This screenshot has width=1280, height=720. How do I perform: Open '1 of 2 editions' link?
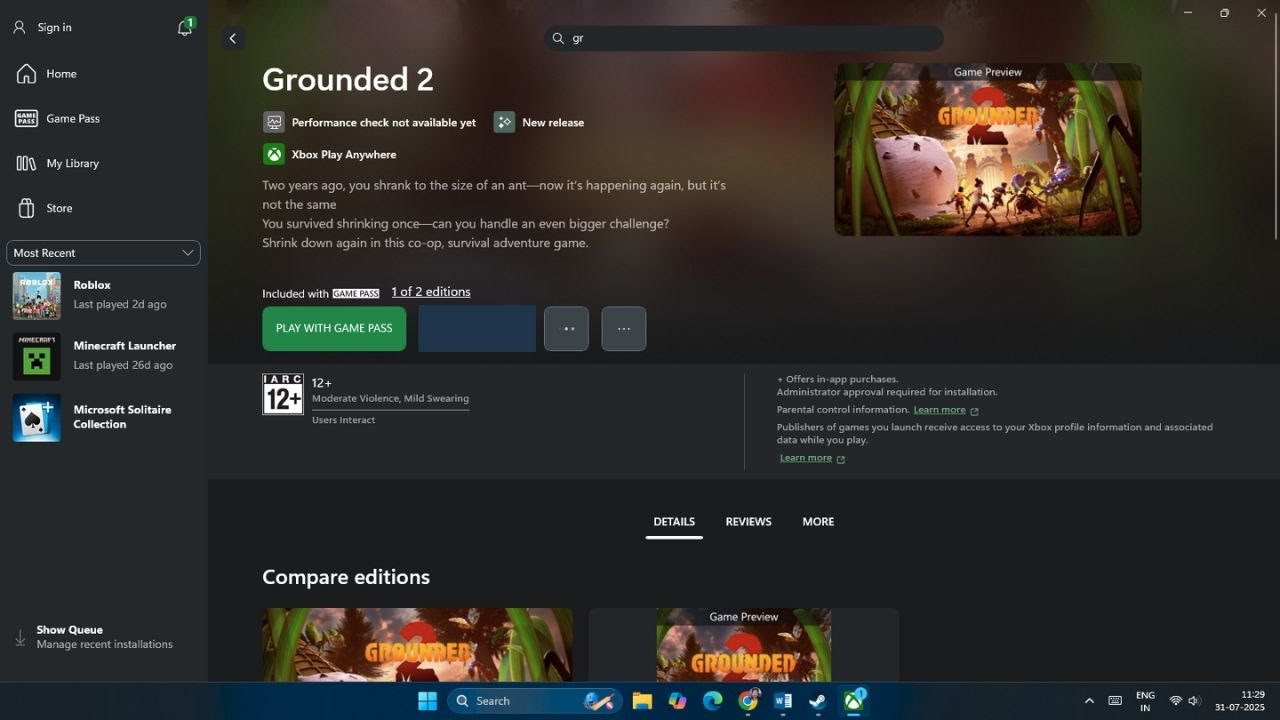pos(431,292)
